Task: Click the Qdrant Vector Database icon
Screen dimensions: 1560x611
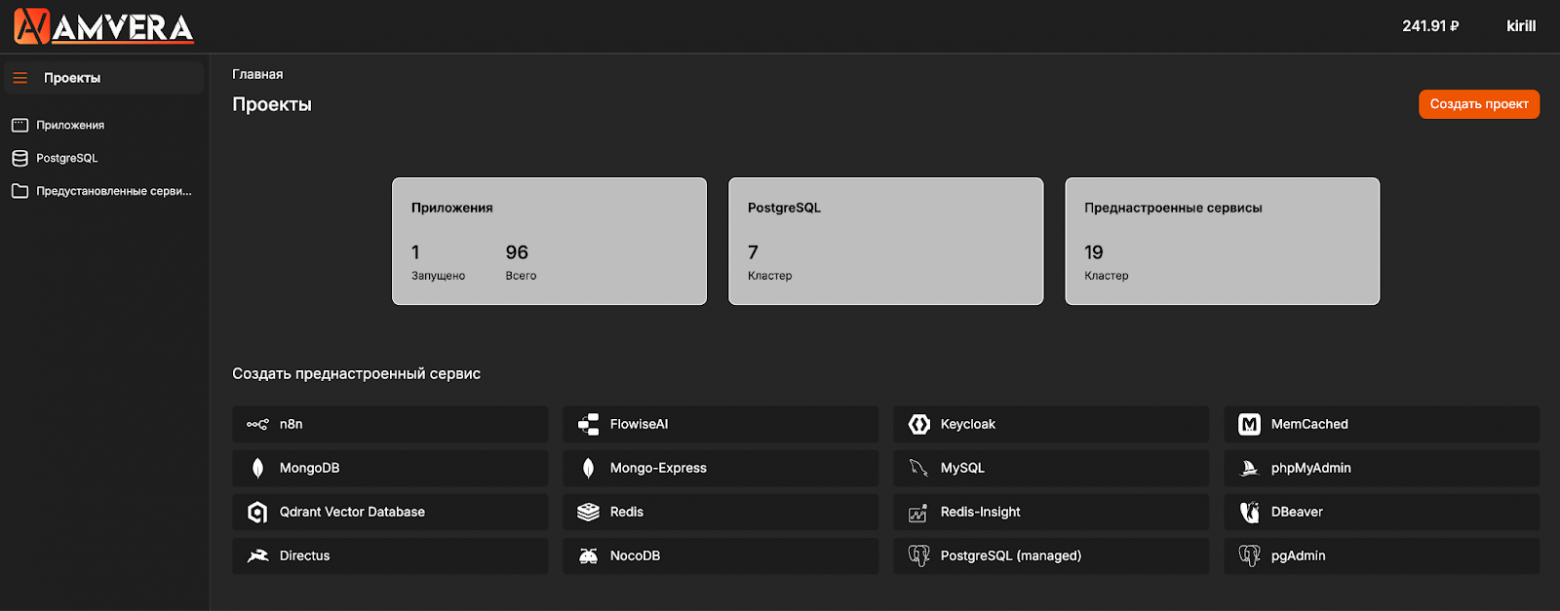Action: pos(257,512)
